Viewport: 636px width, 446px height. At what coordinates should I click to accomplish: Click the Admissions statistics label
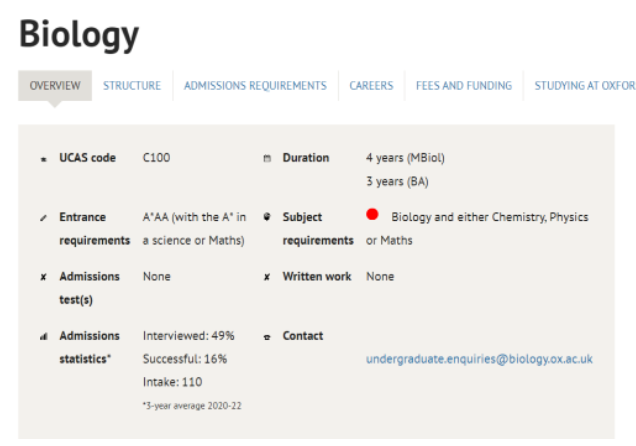(x=90, y=347)
